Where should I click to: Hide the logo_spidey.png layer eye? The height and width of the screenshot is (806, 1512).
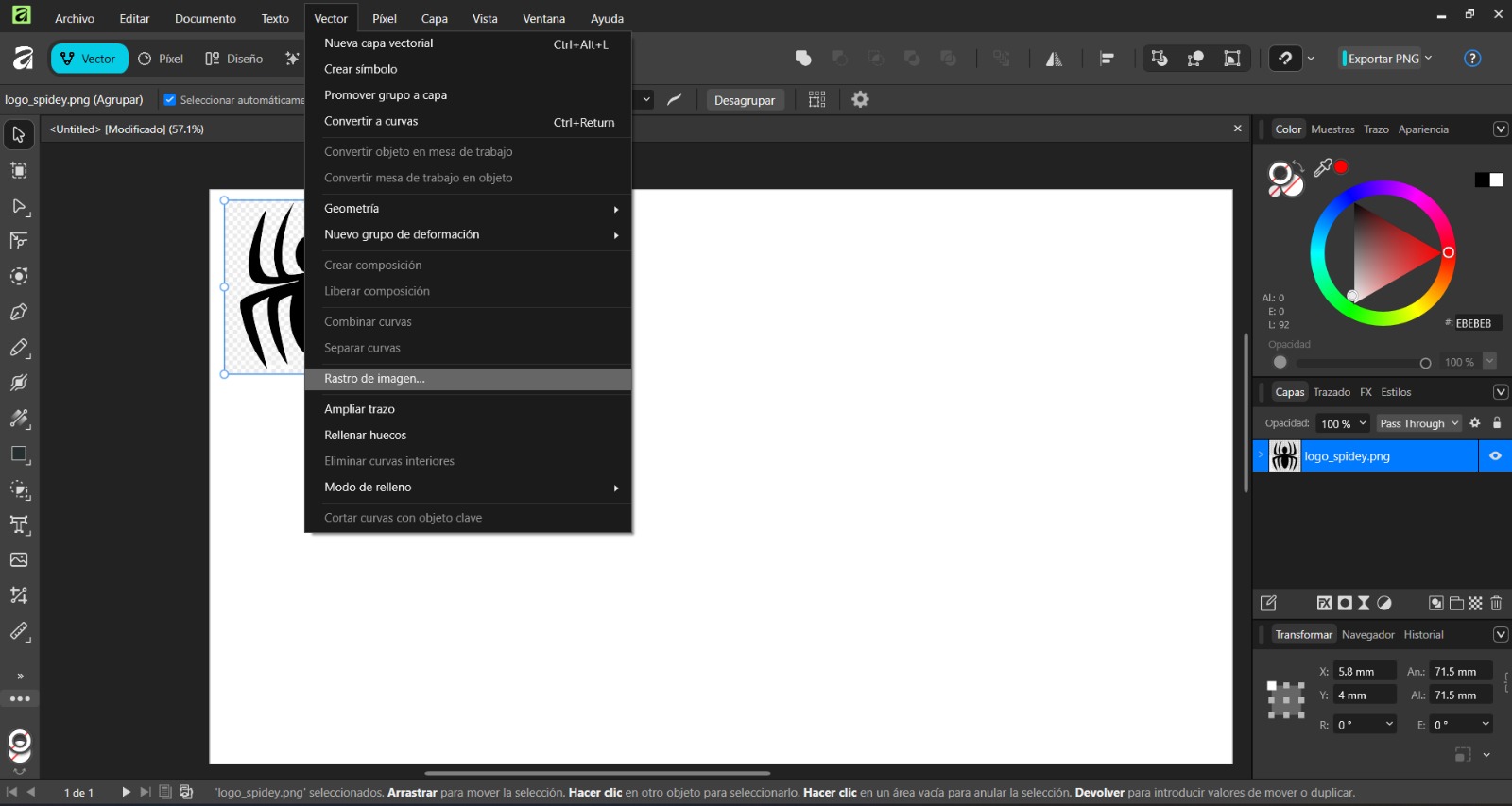click(x=1495, y=455)
